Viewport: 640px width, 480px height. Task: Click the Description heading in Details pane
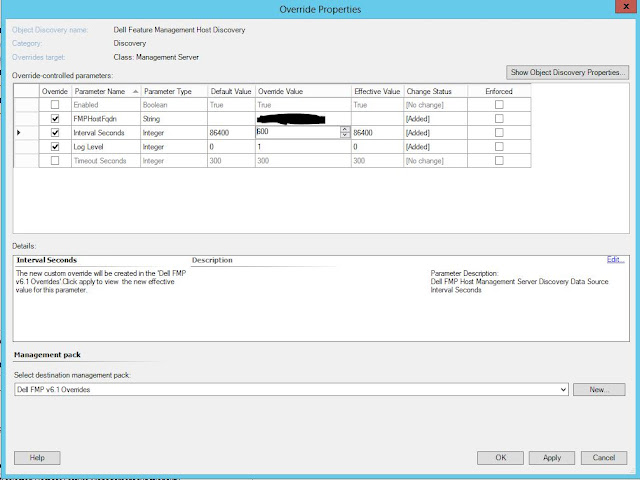click(212, 260)
